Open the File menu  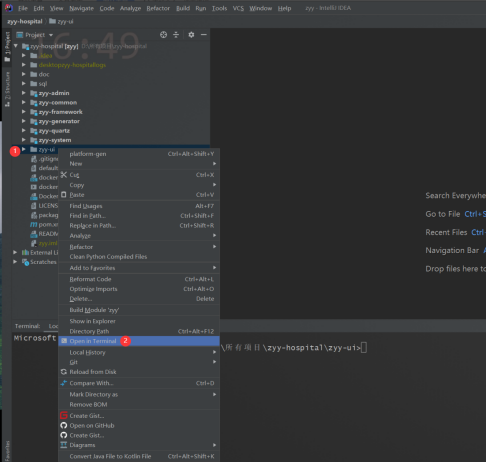pos(23,8)
